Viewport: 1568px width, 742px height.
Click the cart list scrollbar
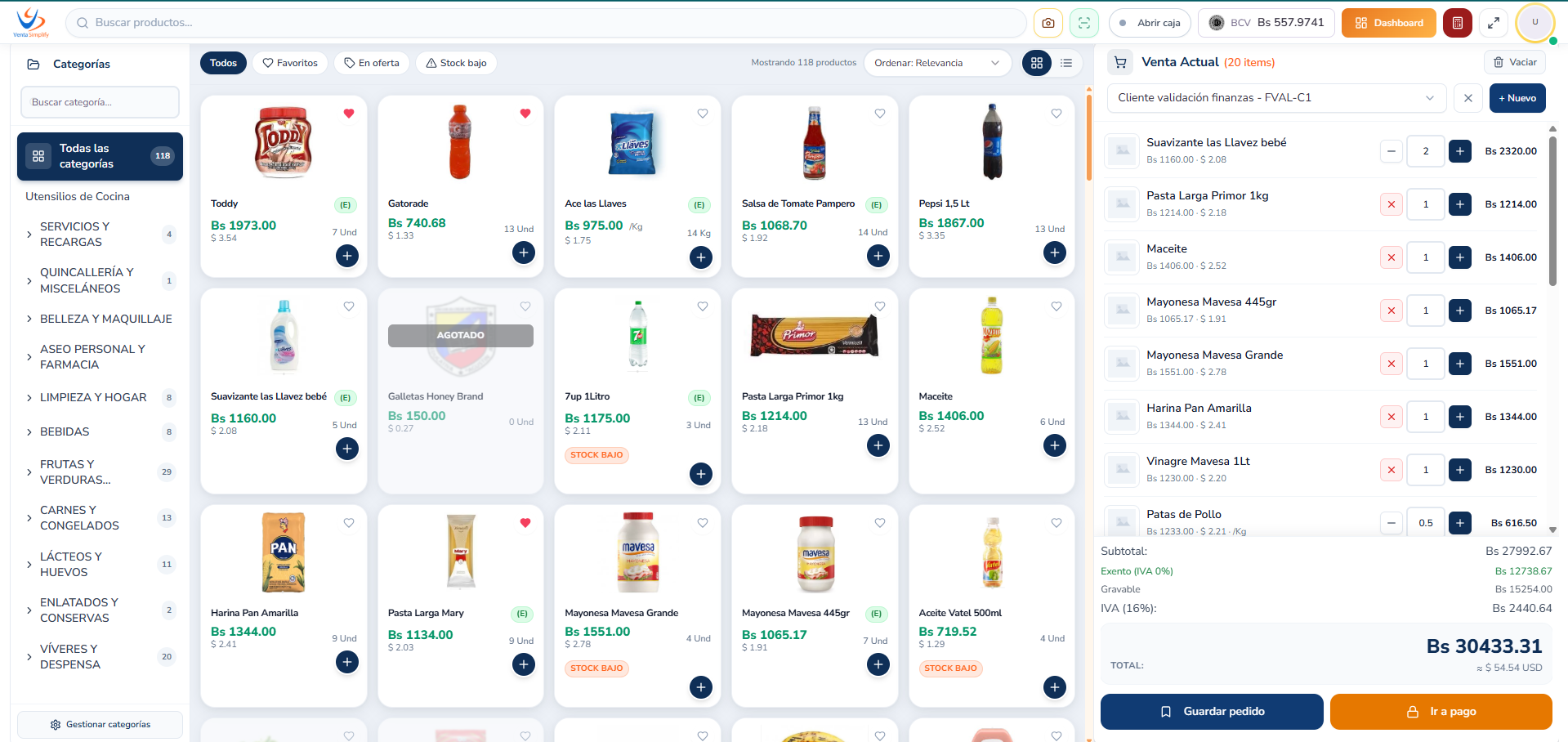(1552, 212)
